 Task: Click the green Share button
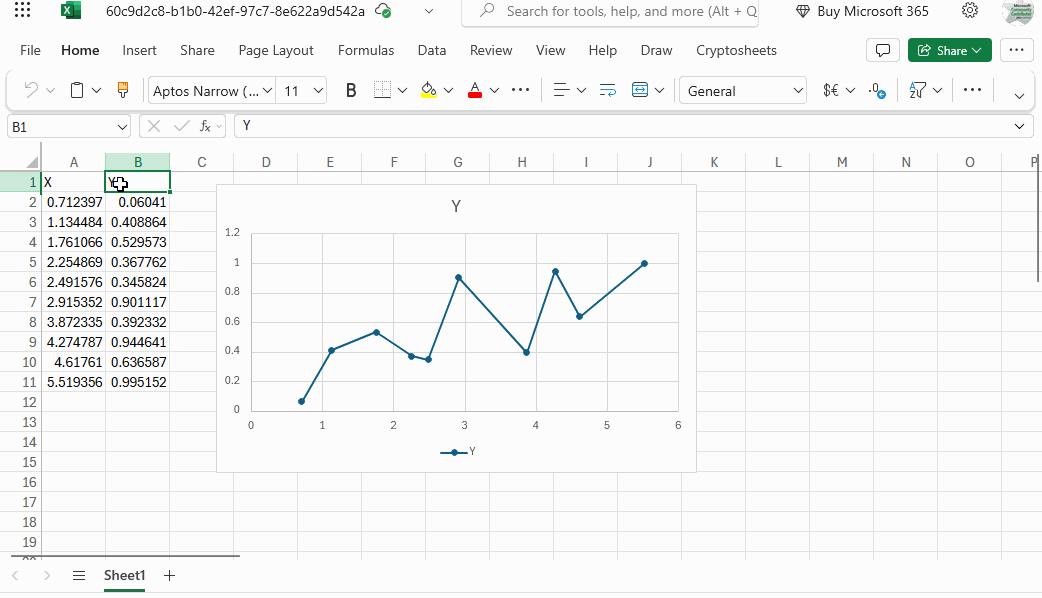[x=950, y=50]
